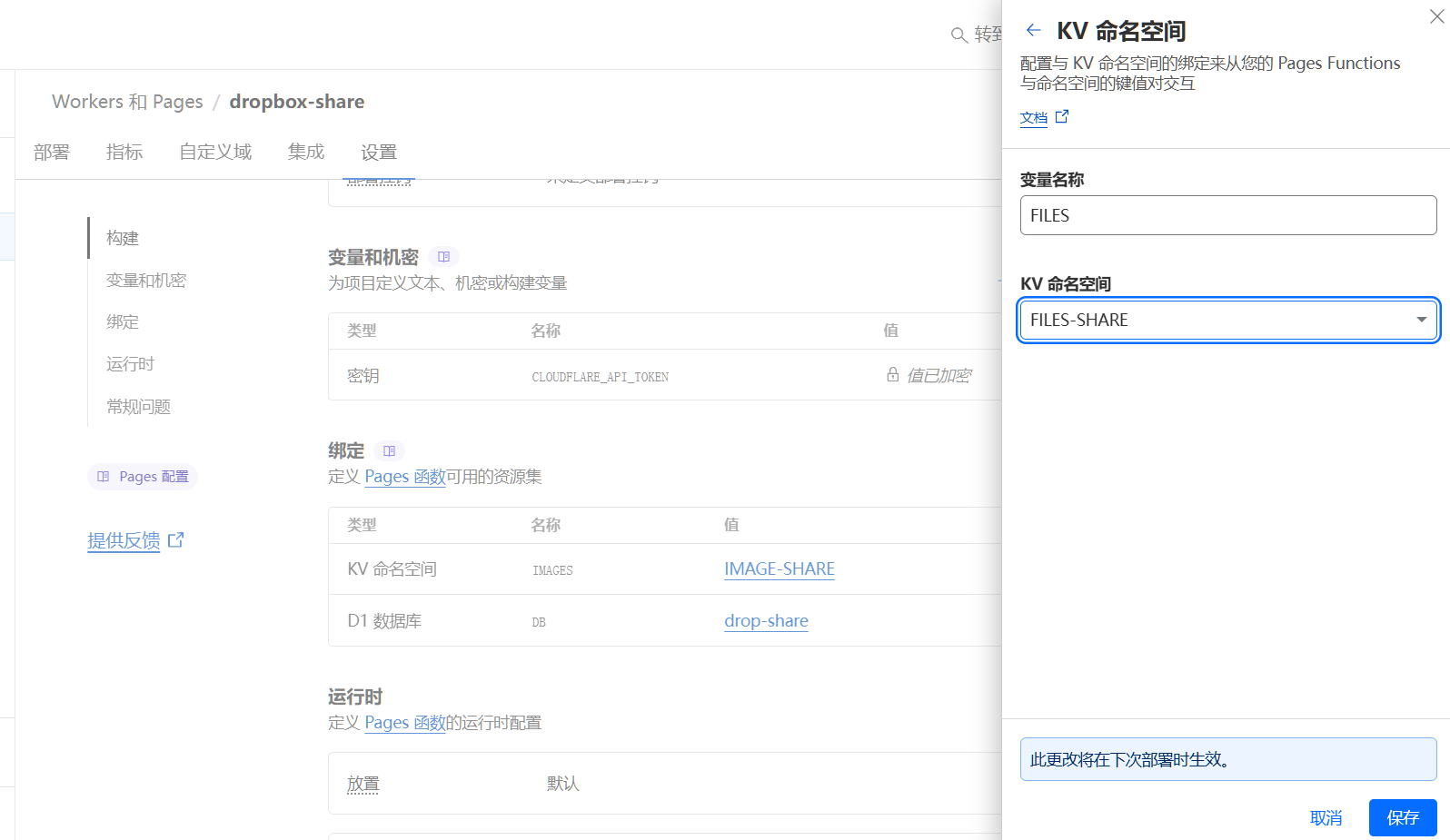Open the KV 命名空间 dropdown
The height and width of the screenshot is (840, 1450).
[x=1228, y=321]
